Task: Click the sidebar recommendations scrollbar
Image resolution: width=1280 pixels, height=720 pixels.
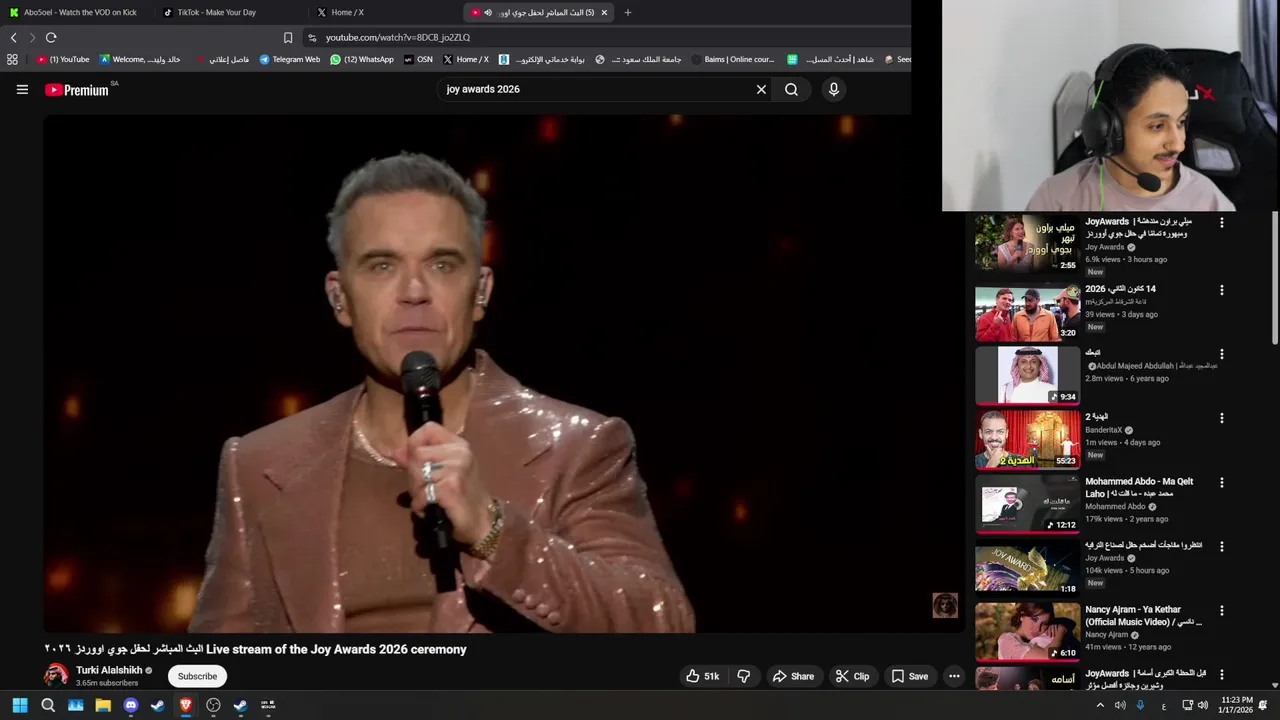Action: click(x=1274, y=280)
